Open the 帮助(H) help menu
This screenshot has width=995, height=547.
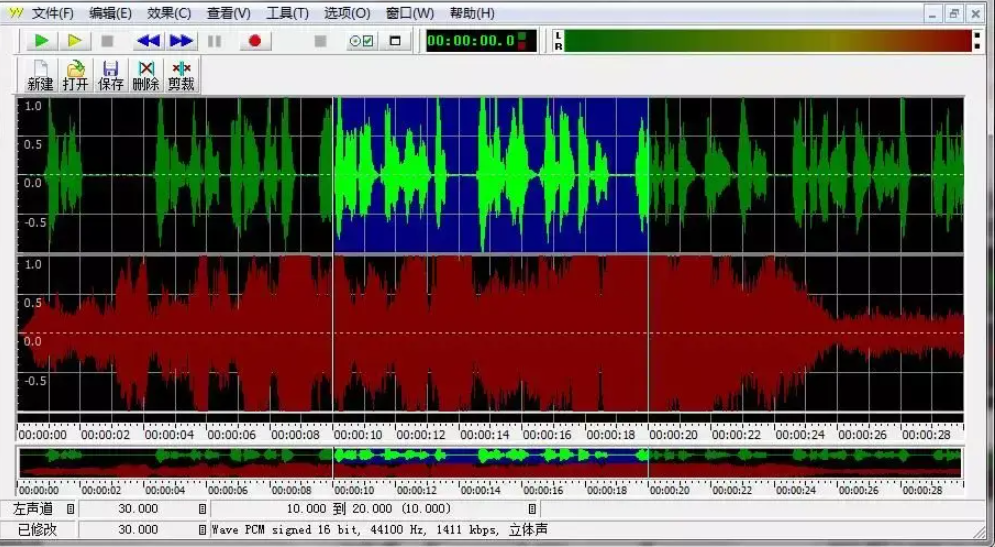click(471, 13)
